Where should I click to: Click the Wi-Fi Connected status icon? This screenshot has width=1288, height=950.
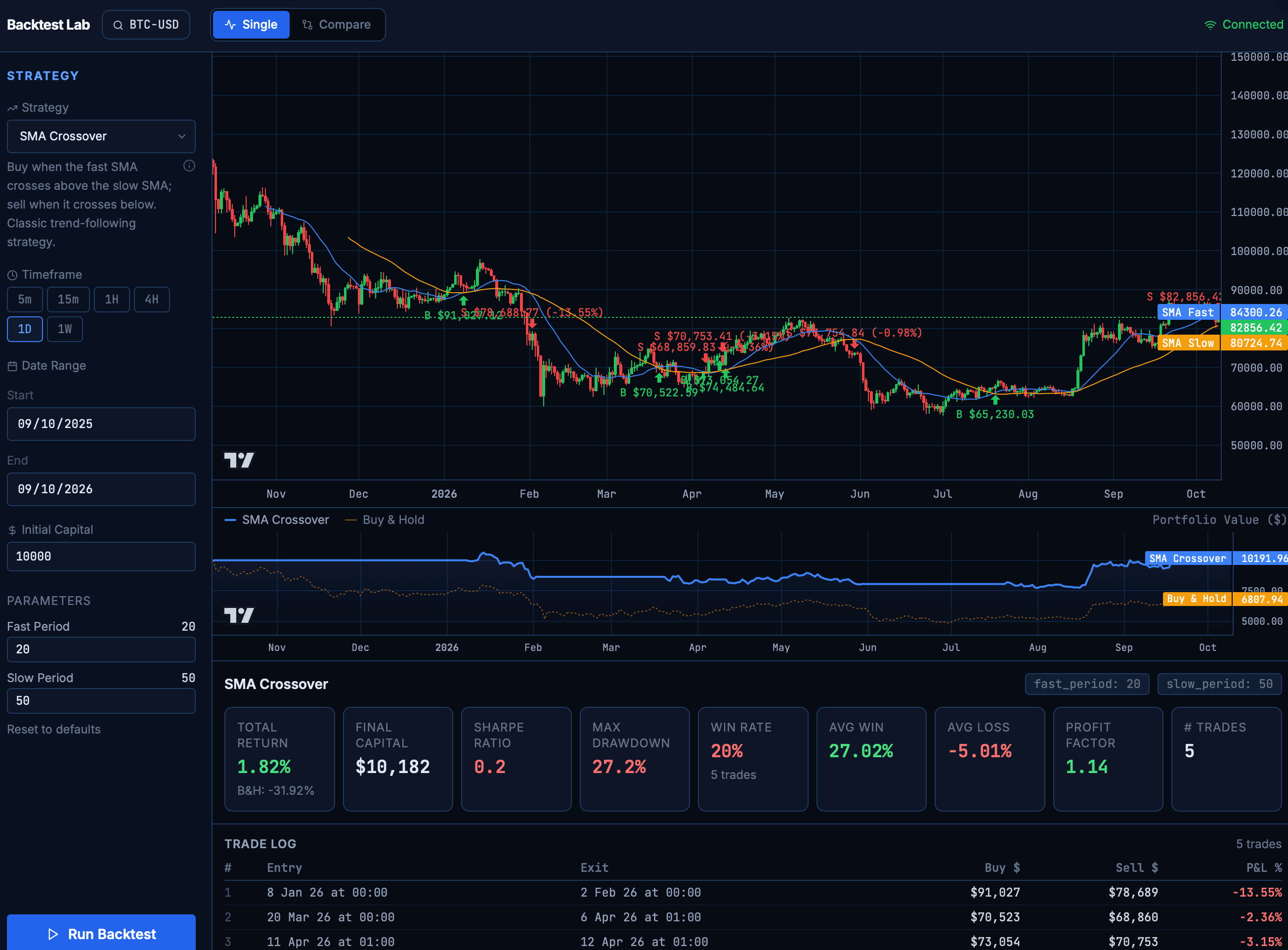click(x=1210, y=25)
